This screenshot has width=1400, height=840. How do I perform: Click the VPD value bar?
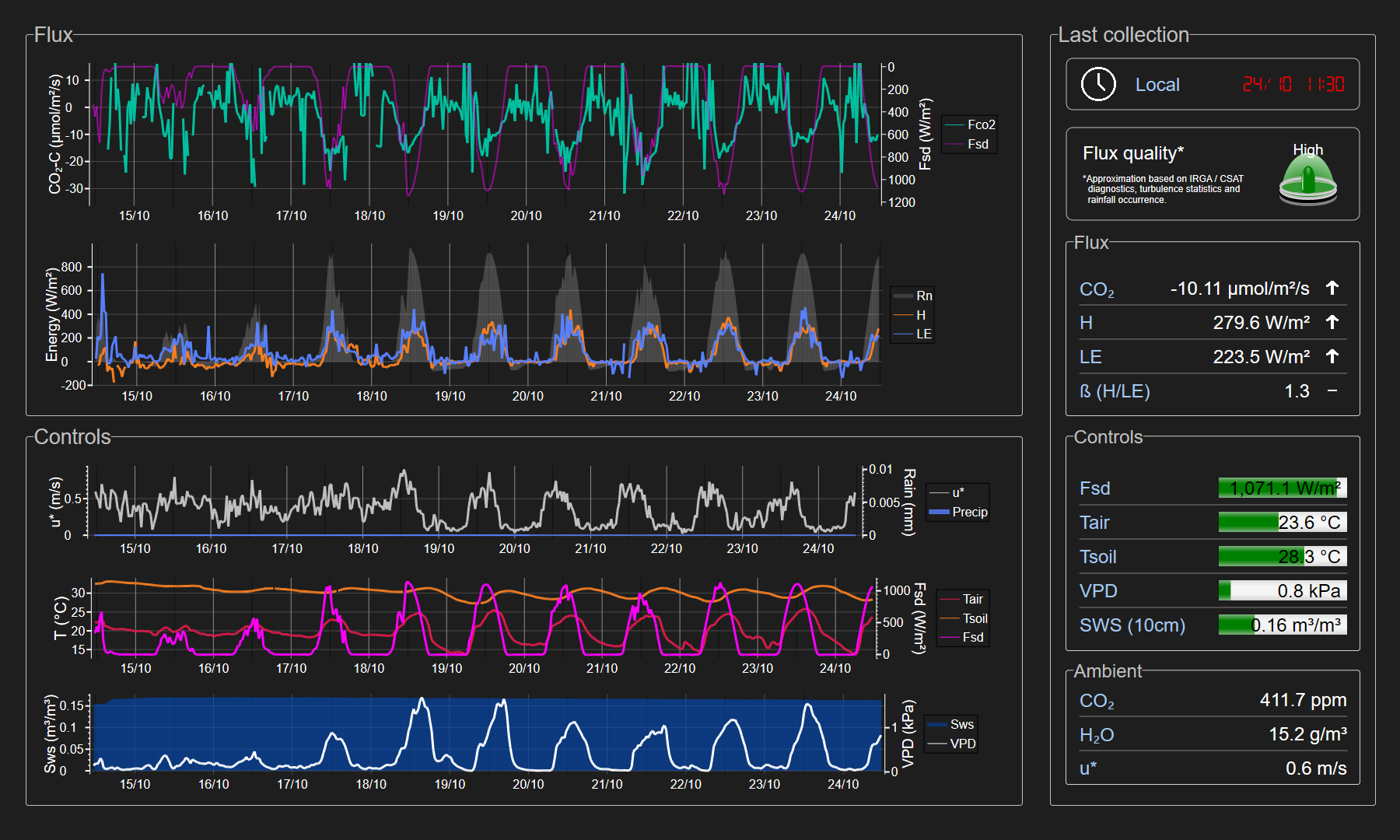pyautogui.click(x=1282, y=591)
